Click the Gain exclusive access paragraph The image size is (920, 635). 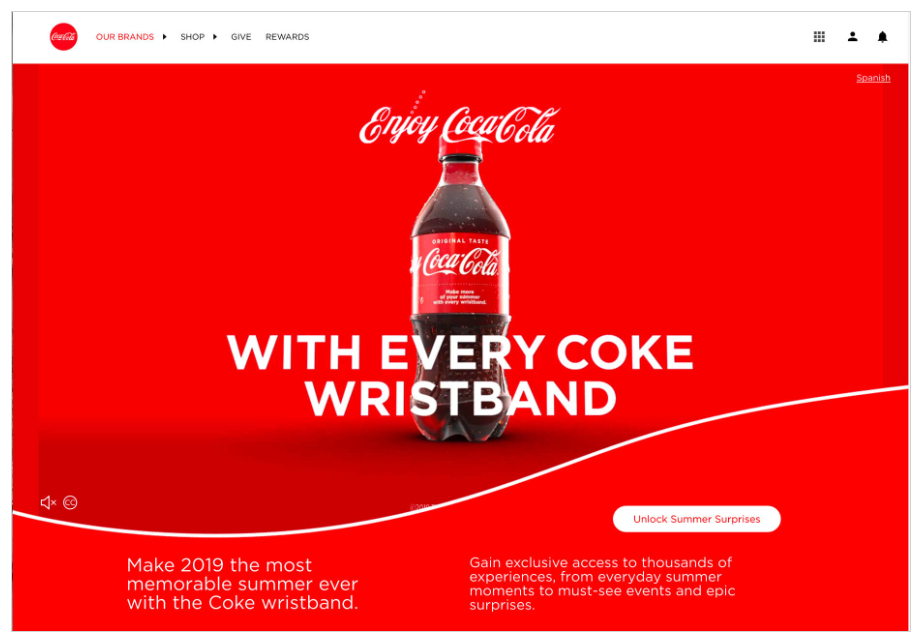coord(602,583)
